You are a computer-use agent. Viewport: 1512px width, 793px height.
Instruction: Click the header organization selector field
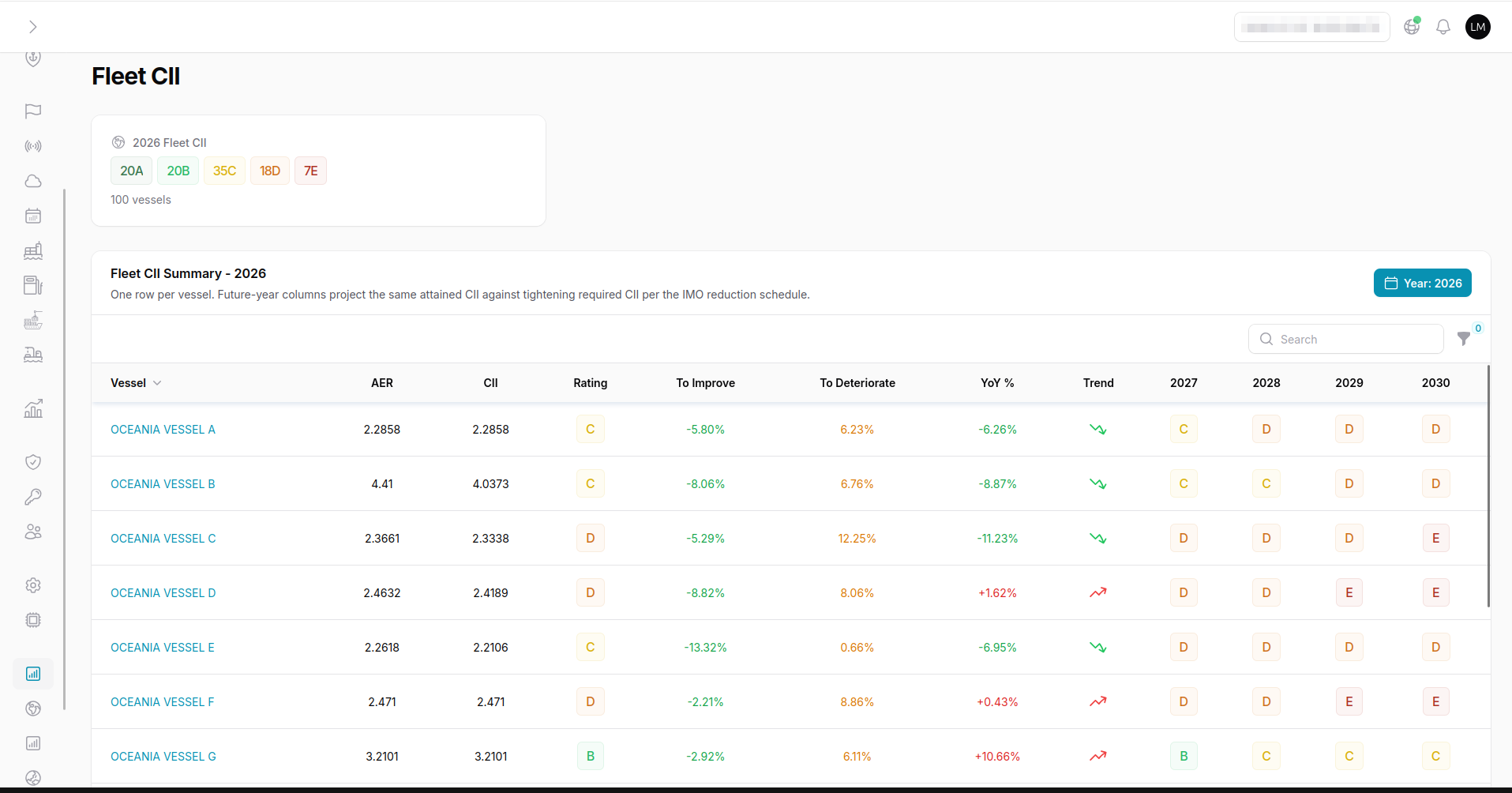[x=1312, y=27]
